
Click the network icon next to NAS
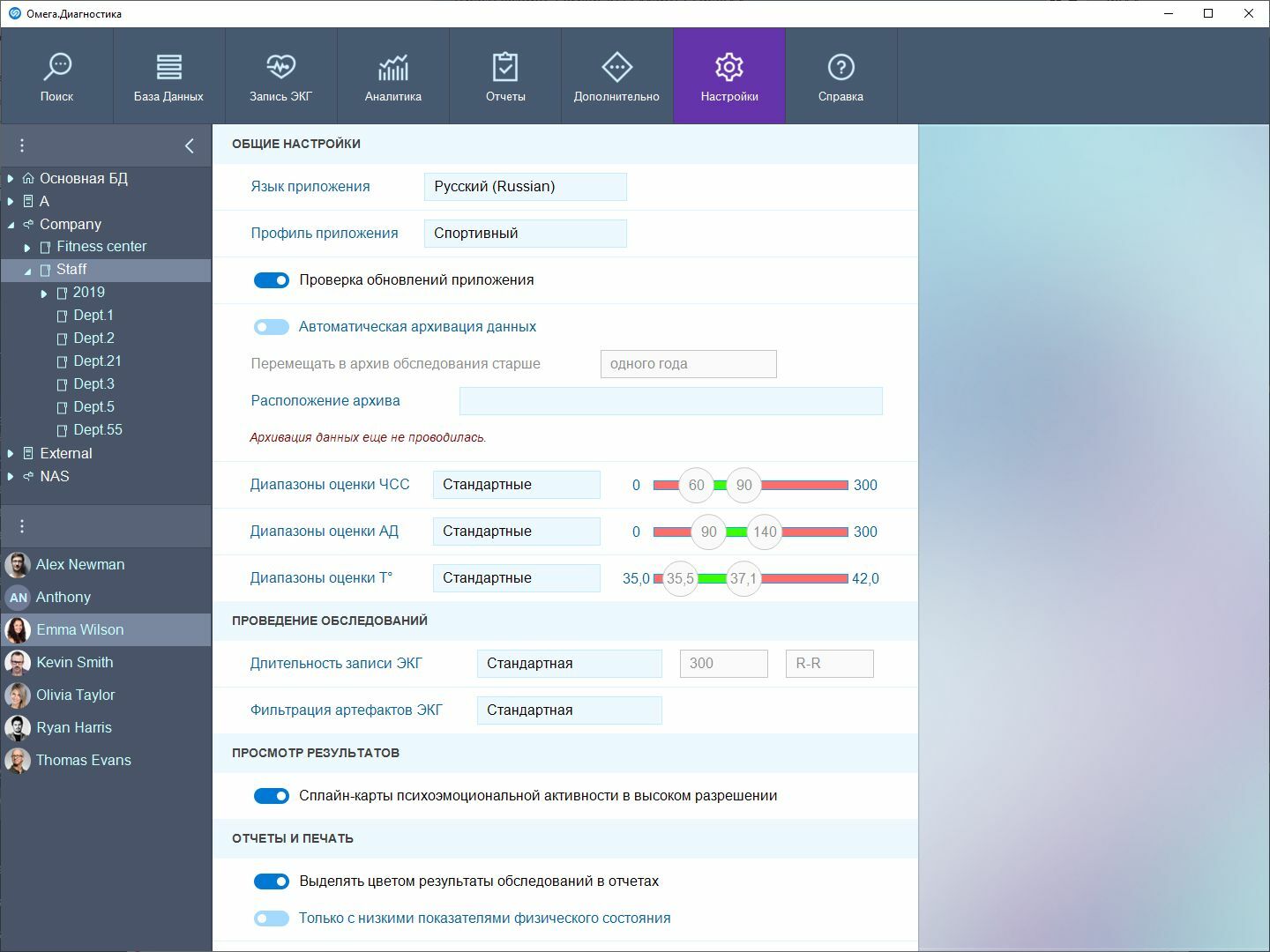tap(28, 476)
